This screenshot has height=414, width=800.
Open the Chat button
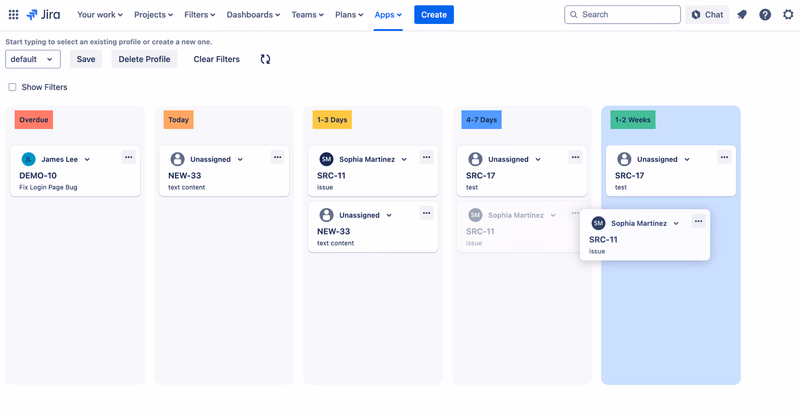click(708, 15)
